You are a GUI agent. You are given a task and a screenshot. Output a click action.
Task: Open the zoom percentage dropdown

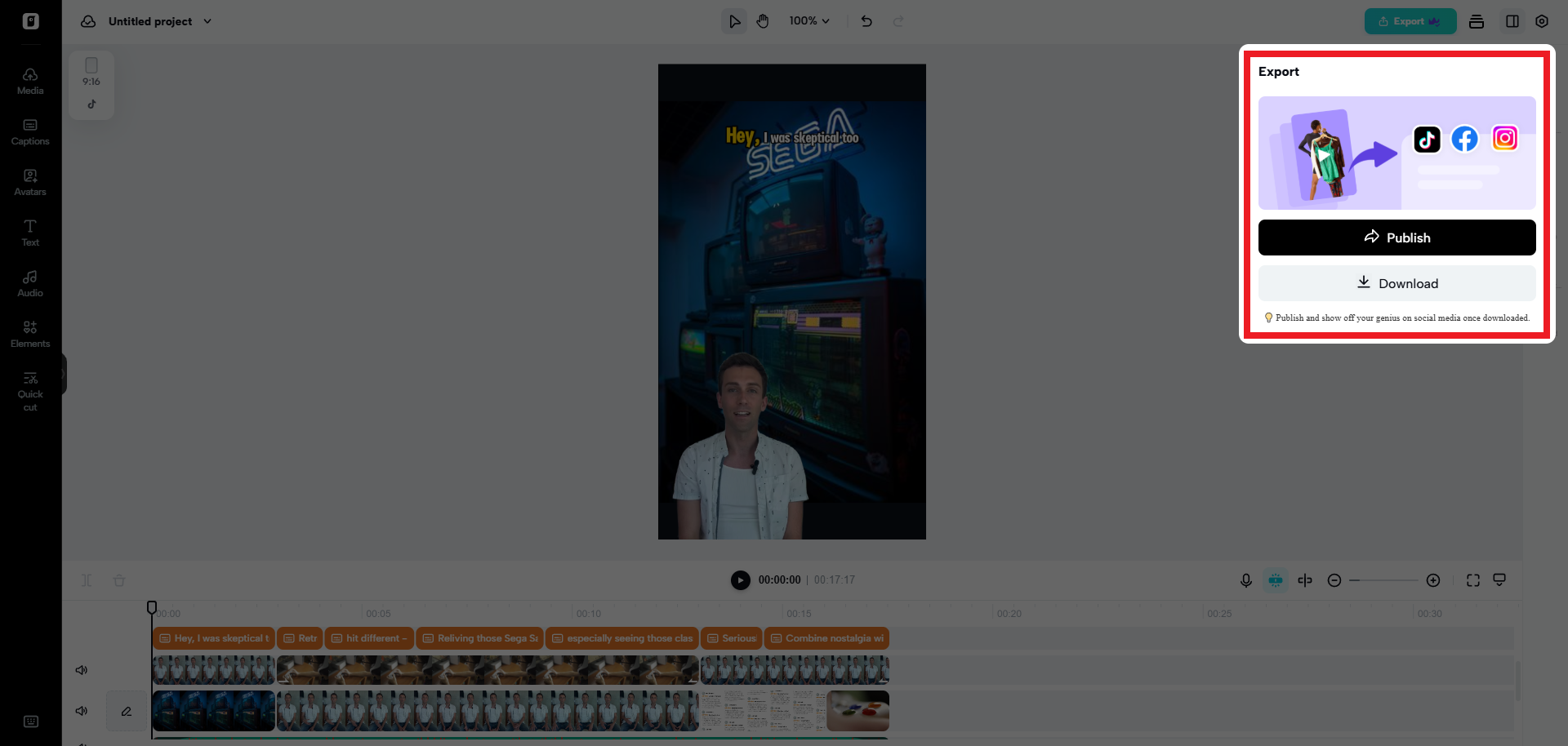coord(809,20)
